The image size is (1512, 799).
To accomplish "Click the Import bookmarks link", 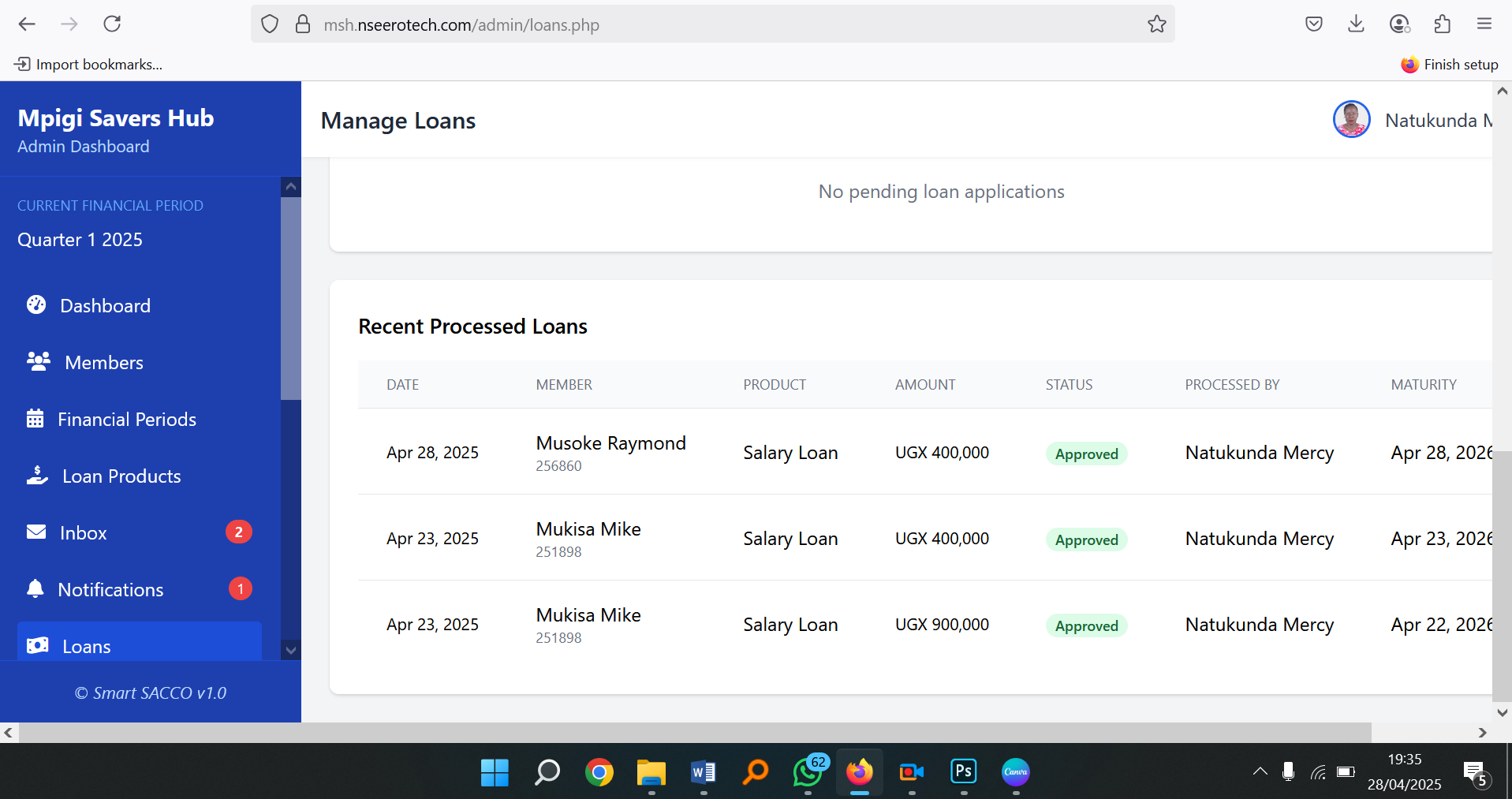I will coord(88,65).
